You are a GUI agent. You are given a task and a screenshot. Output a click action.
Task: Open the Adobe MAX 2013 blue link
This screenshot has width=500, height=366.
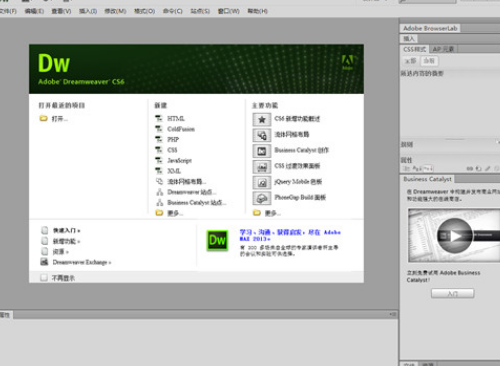pos(290,235)
